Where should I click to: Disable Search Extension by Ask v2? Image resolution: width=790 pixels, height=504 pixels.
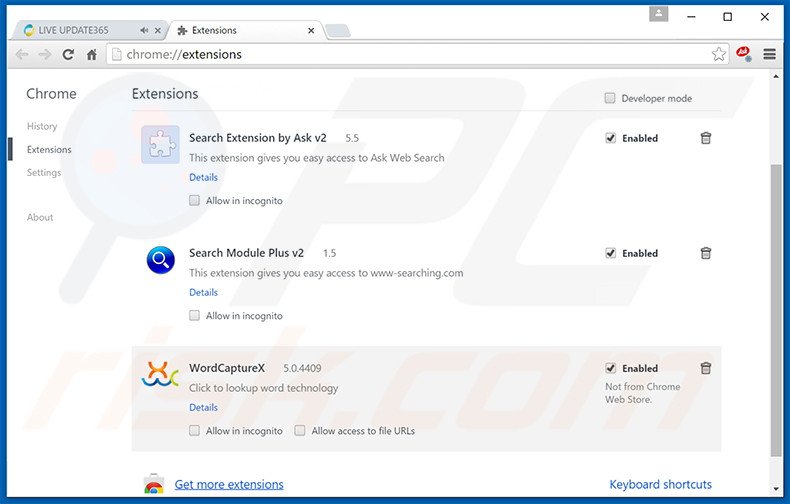610,138
